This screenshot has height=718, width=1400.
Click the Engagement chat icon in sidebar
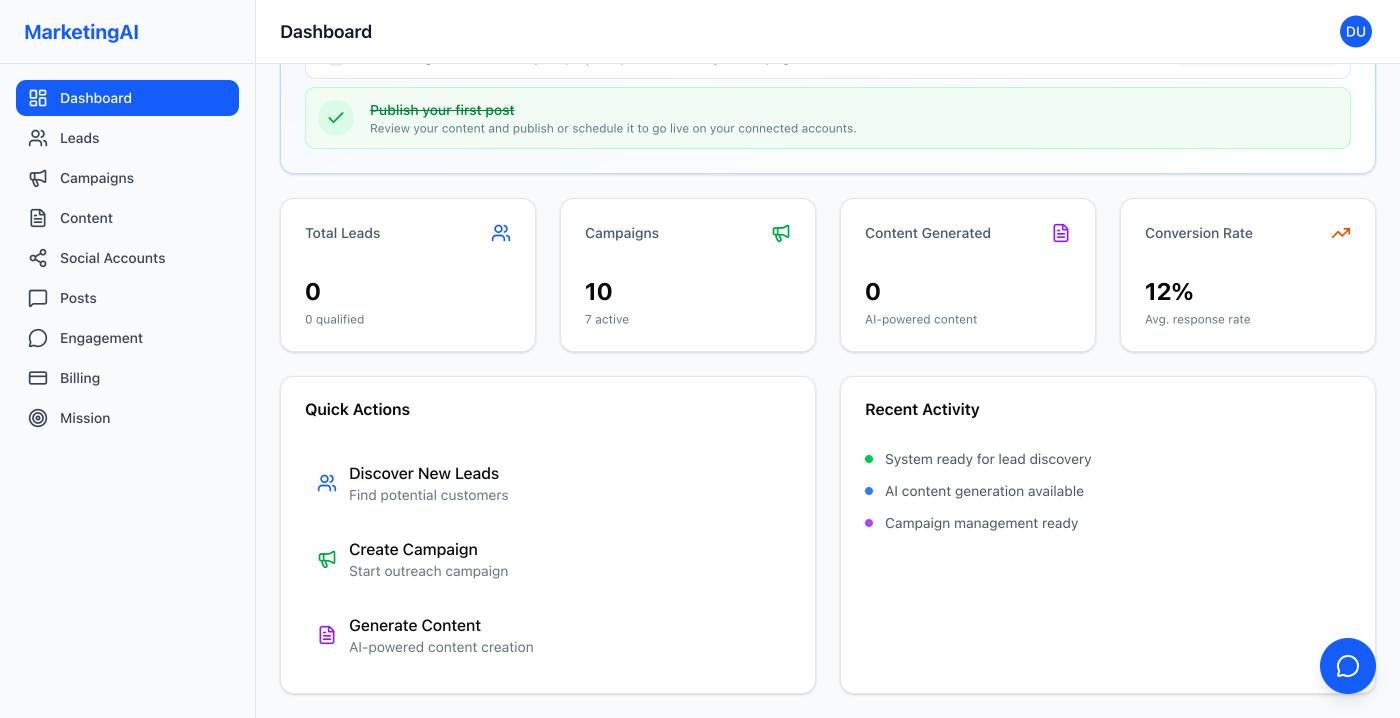click(38, 338)
